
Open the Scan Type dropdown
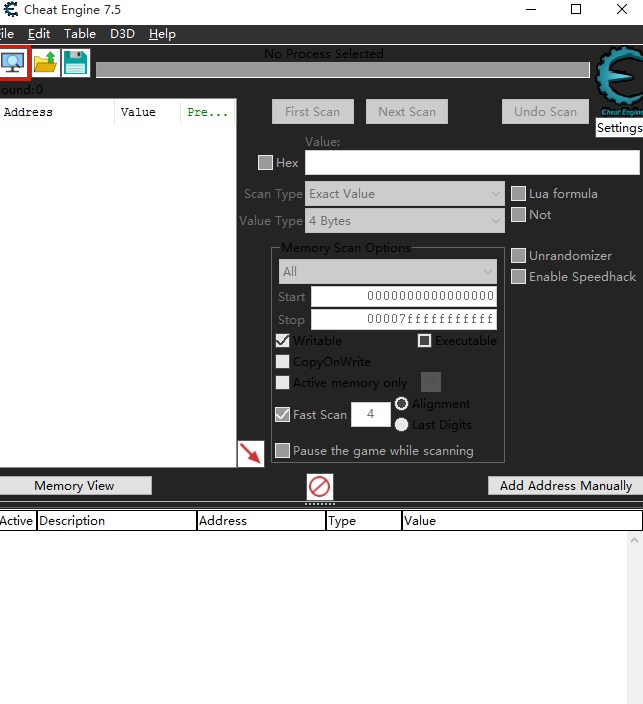click(405, 194)
